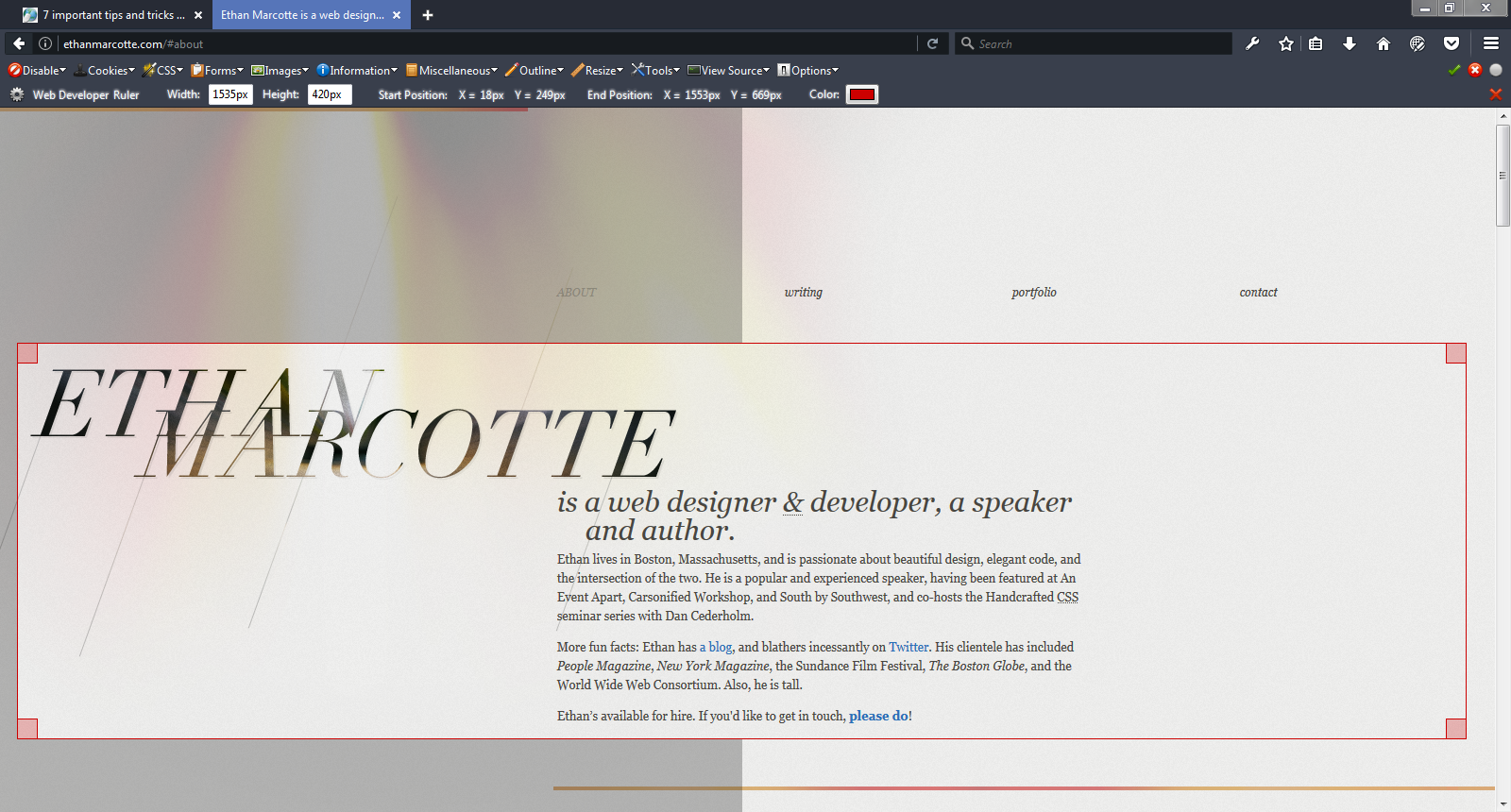The width and height of the screenshot is (1511, 812).
Task: Open the Resize dropdown menu
Action: (597, 70)
